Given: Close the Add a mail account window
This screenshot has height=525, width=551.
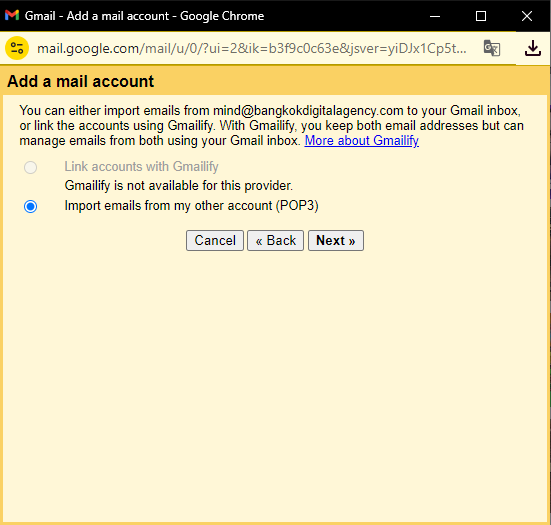Looking at the screenshot, I should 527,16.
